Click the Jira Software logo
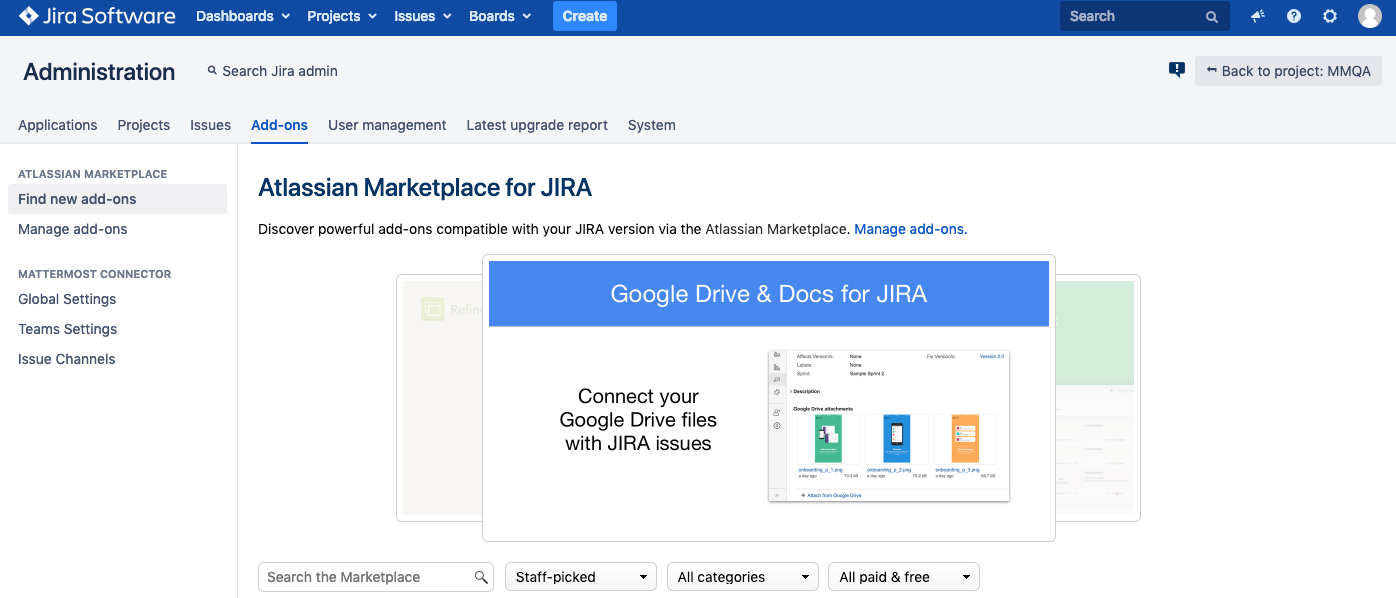1396x598 pixels. tap(97, 16)
